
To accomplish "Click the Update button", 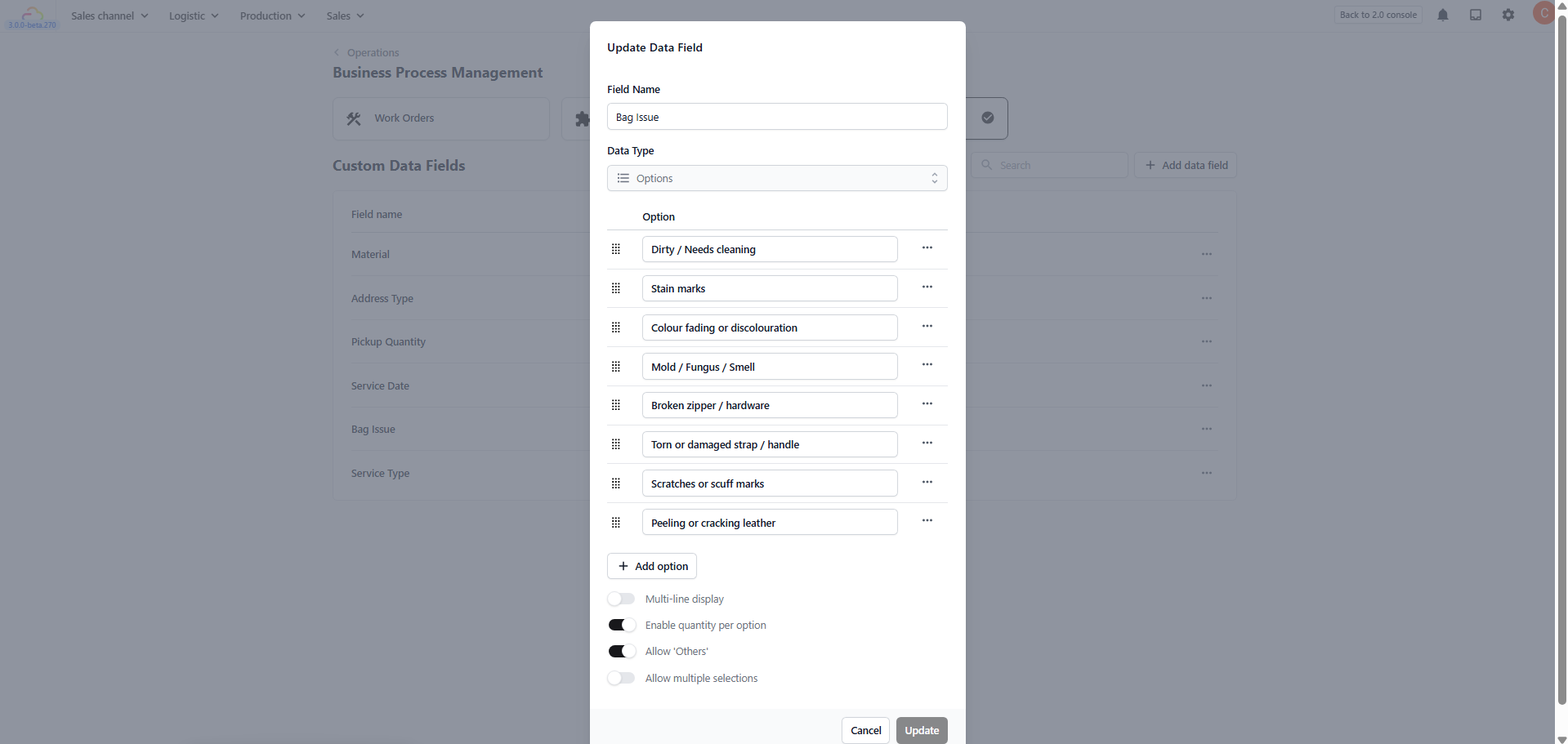I will click(922, 730).
